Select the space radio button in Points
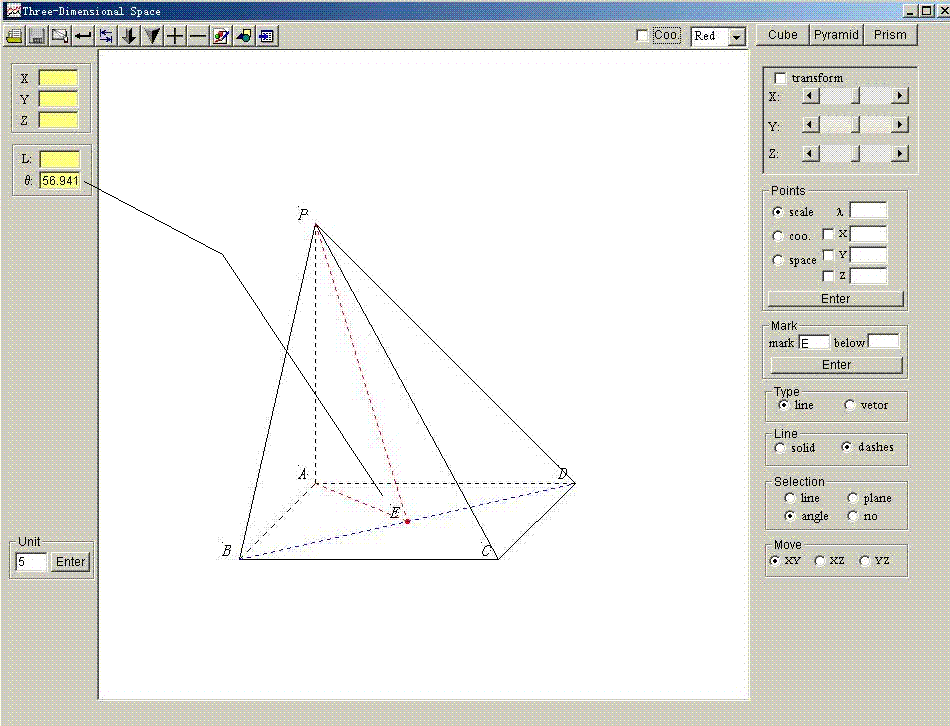The width and height of the screenshot is (950, 726). click(x=778, y=260)
